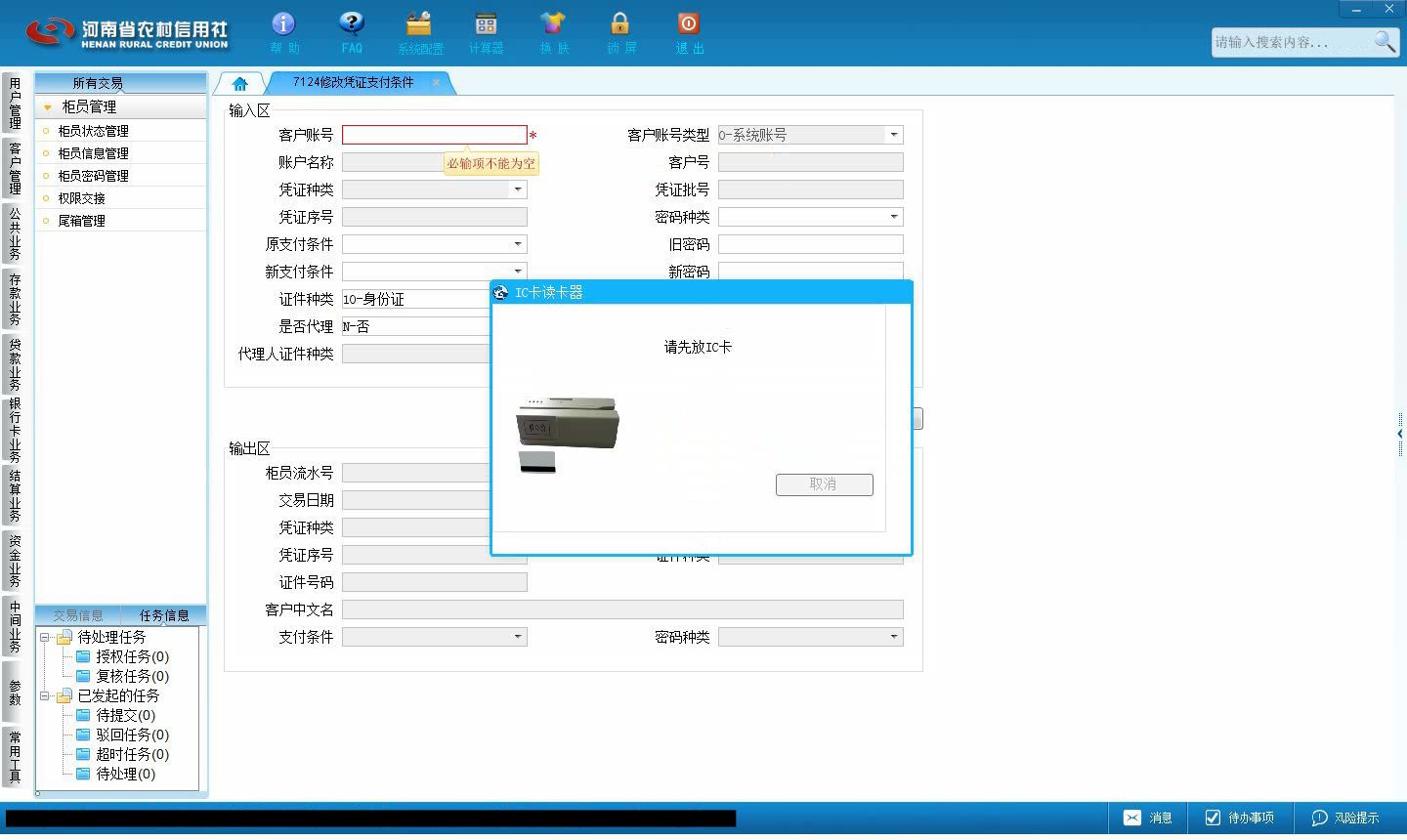Screen dimensions: 1407x840
Task: Click the 所有交易 header button
Action: tap(121, 83)
